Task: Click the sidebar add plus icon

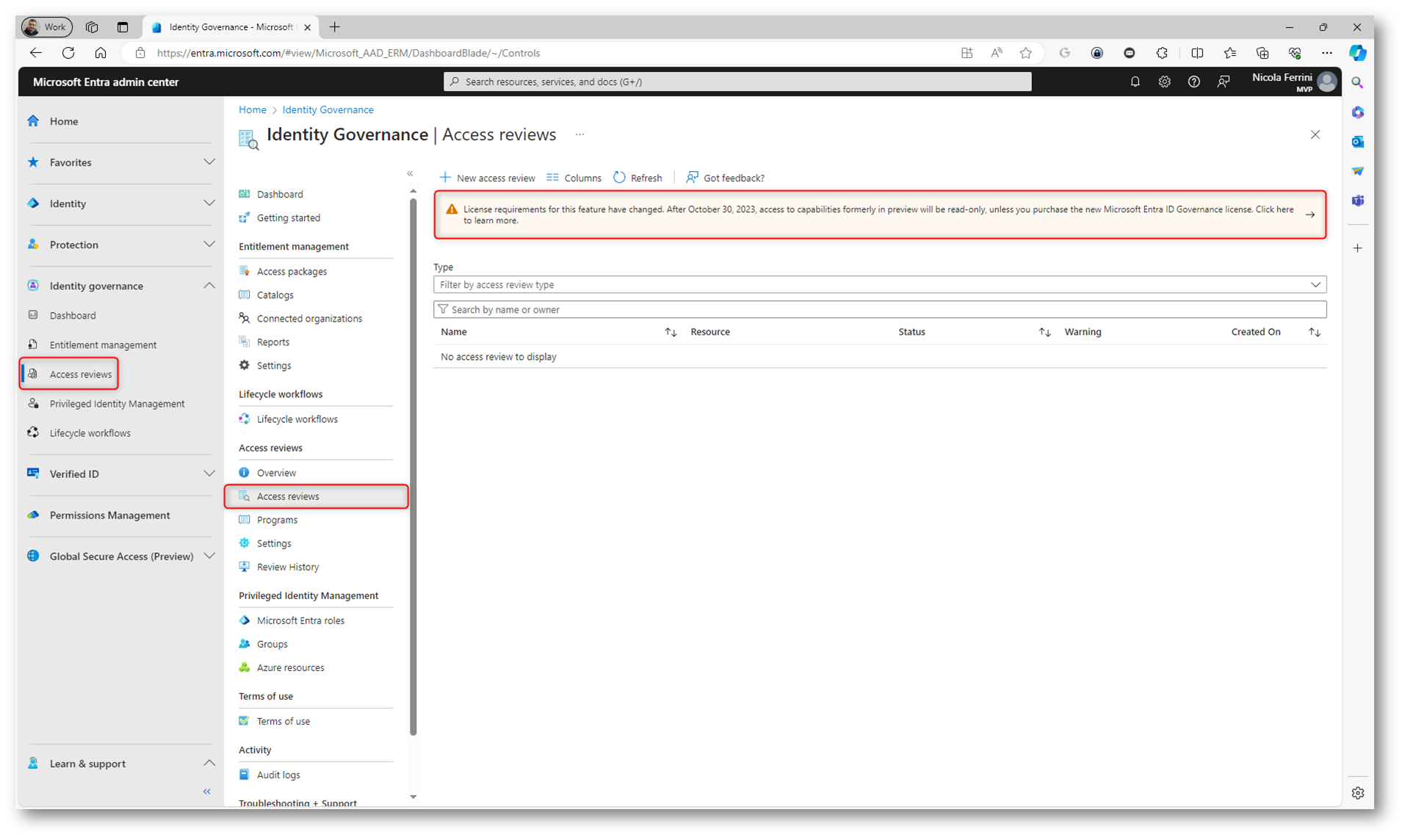Action: 1357,248
